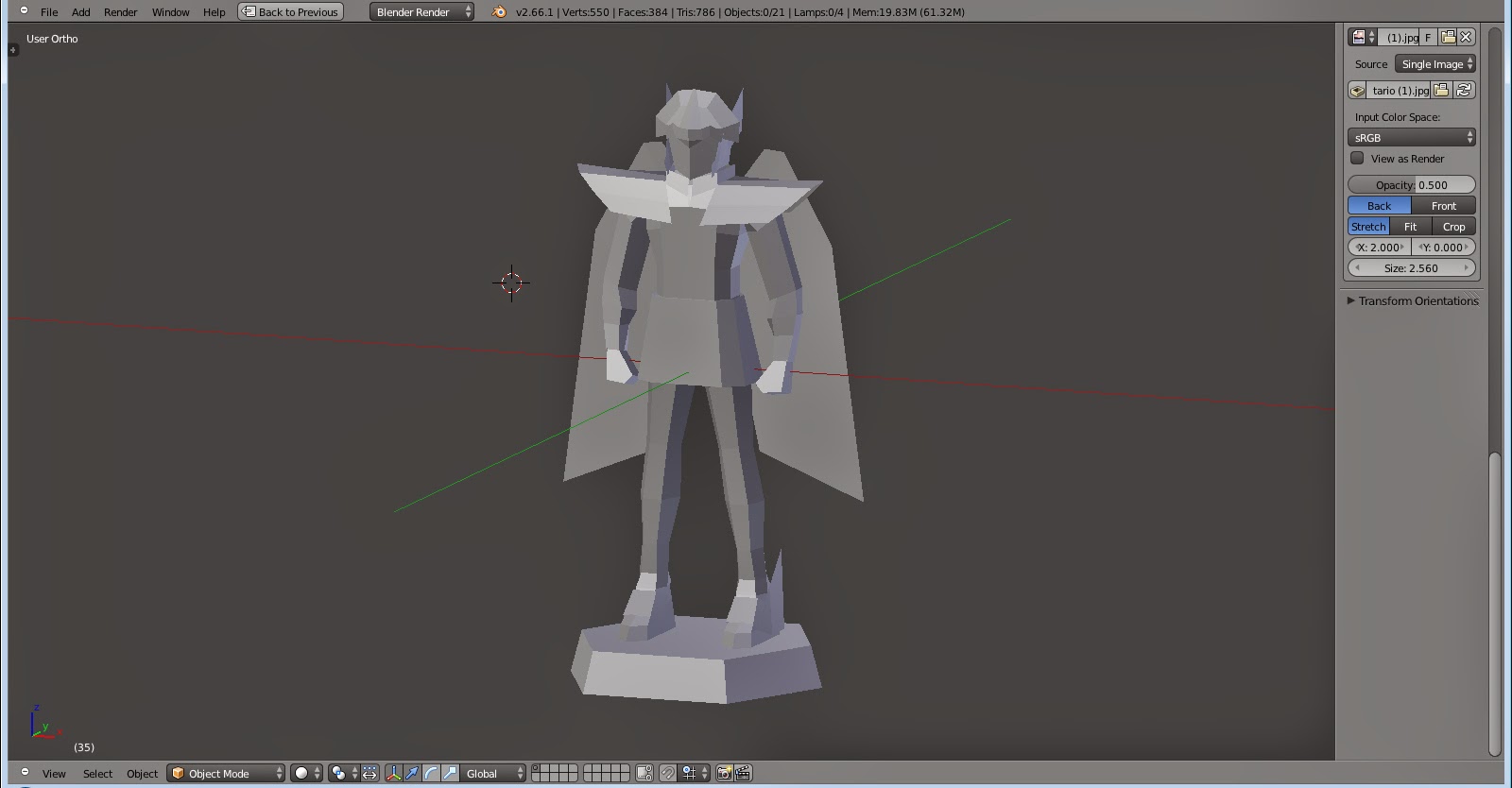Click lock camera and layers icon
Image resolution: width=1512 pixels, height=788 pixels.
click(644, 773)
